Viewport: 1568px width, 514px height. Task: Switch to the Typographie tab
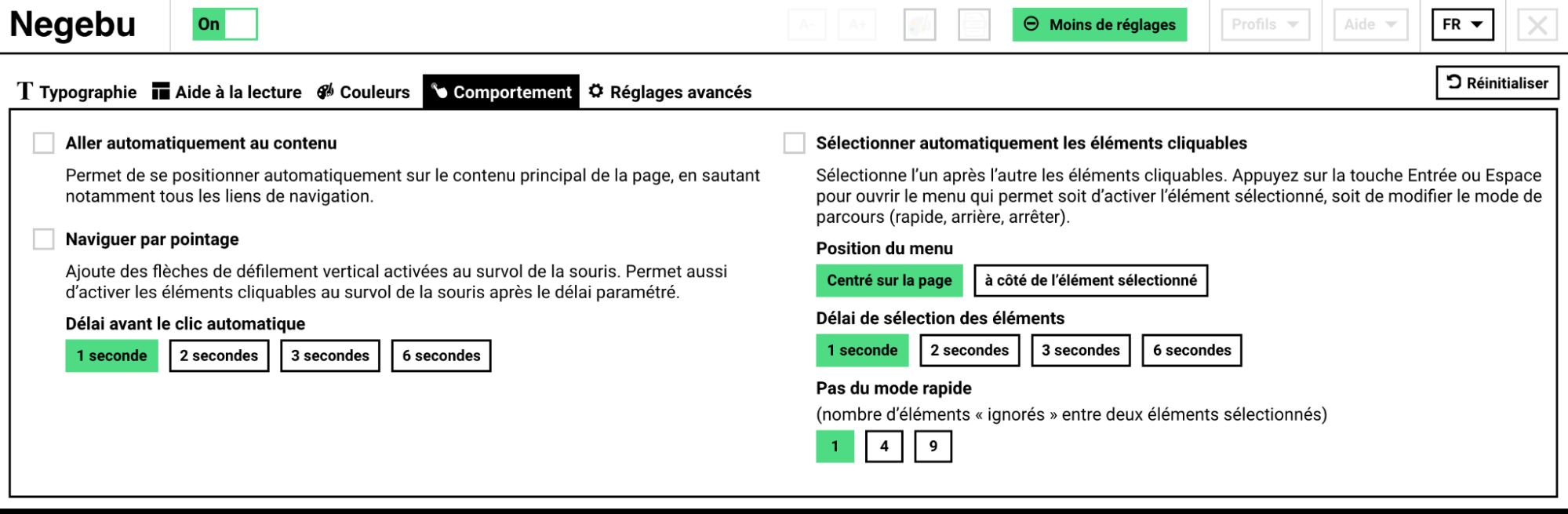click(x=77, y=92)
